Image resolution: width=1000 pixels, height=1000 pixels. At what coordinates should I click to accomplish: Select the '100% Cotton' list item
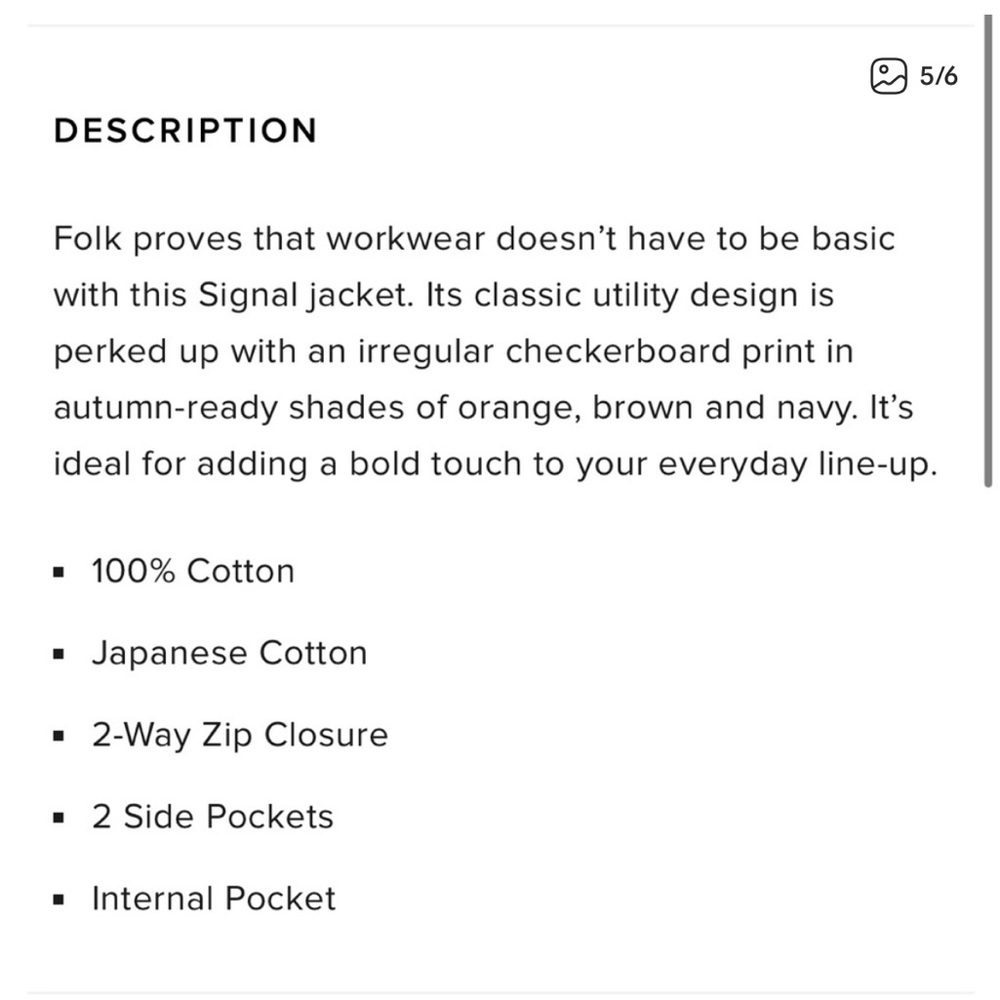pyautogui.click(x=193, y=572)
